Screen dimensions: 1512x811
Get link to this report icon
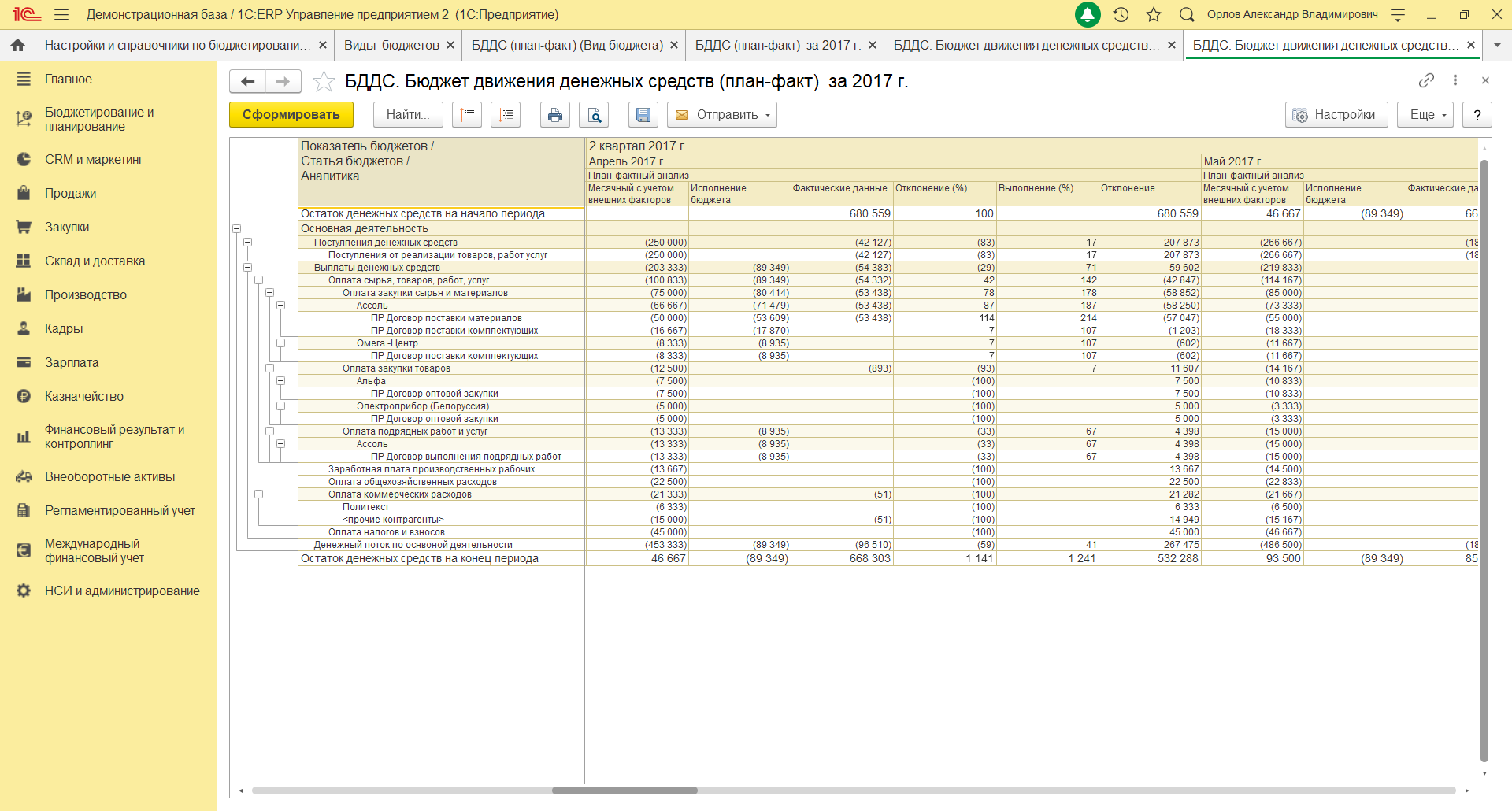click(1426, 80)
